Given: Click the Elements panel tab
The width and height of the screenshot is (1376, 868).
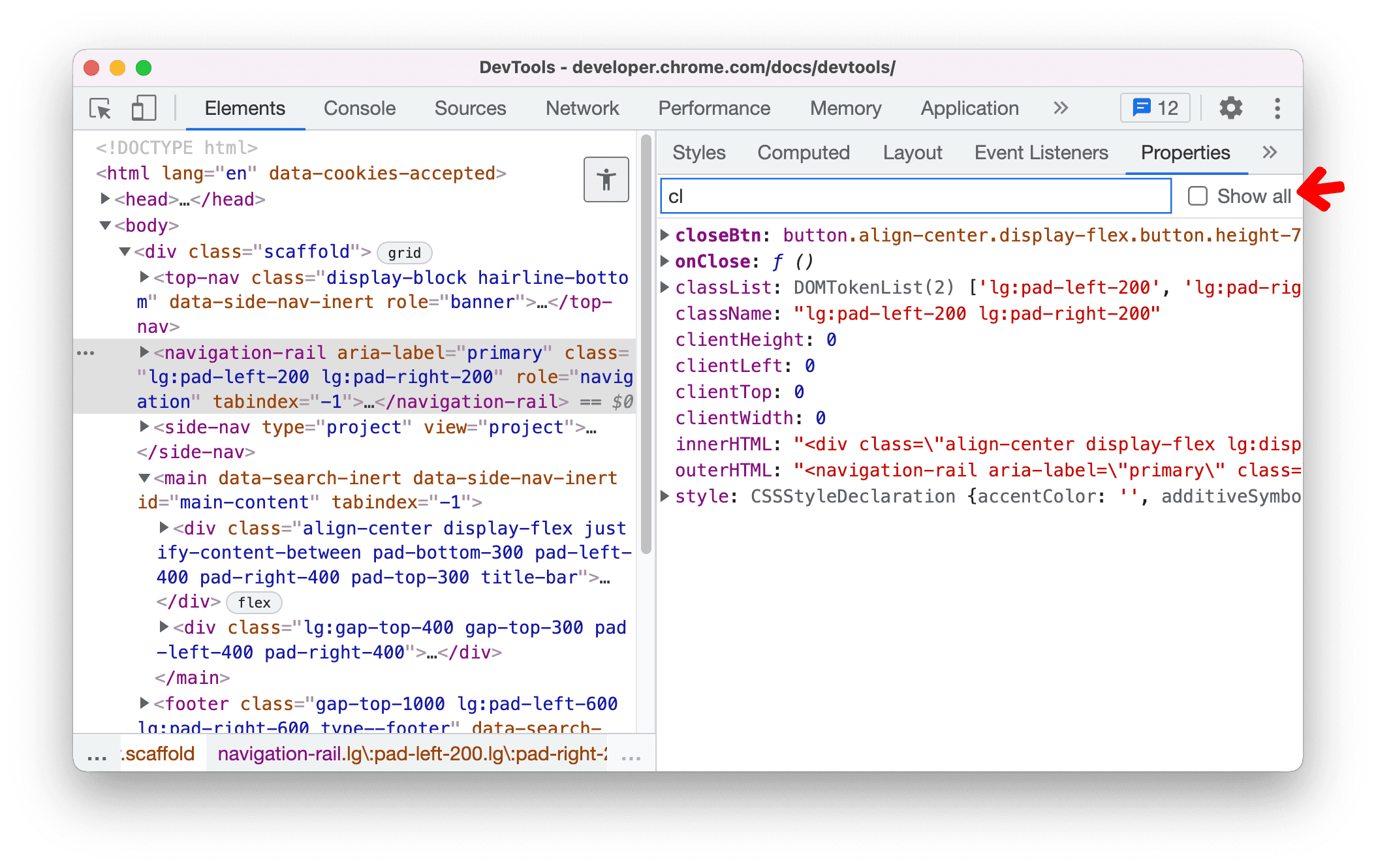Looking at the screenshot, I should point(245,107).
